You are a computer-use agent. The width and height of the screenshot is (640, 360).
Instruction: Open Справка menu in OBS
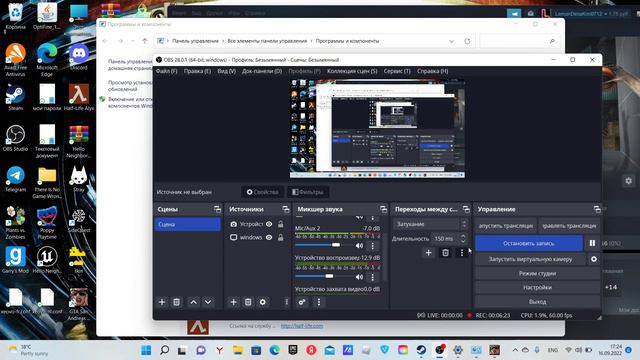[x=432, y=71]
